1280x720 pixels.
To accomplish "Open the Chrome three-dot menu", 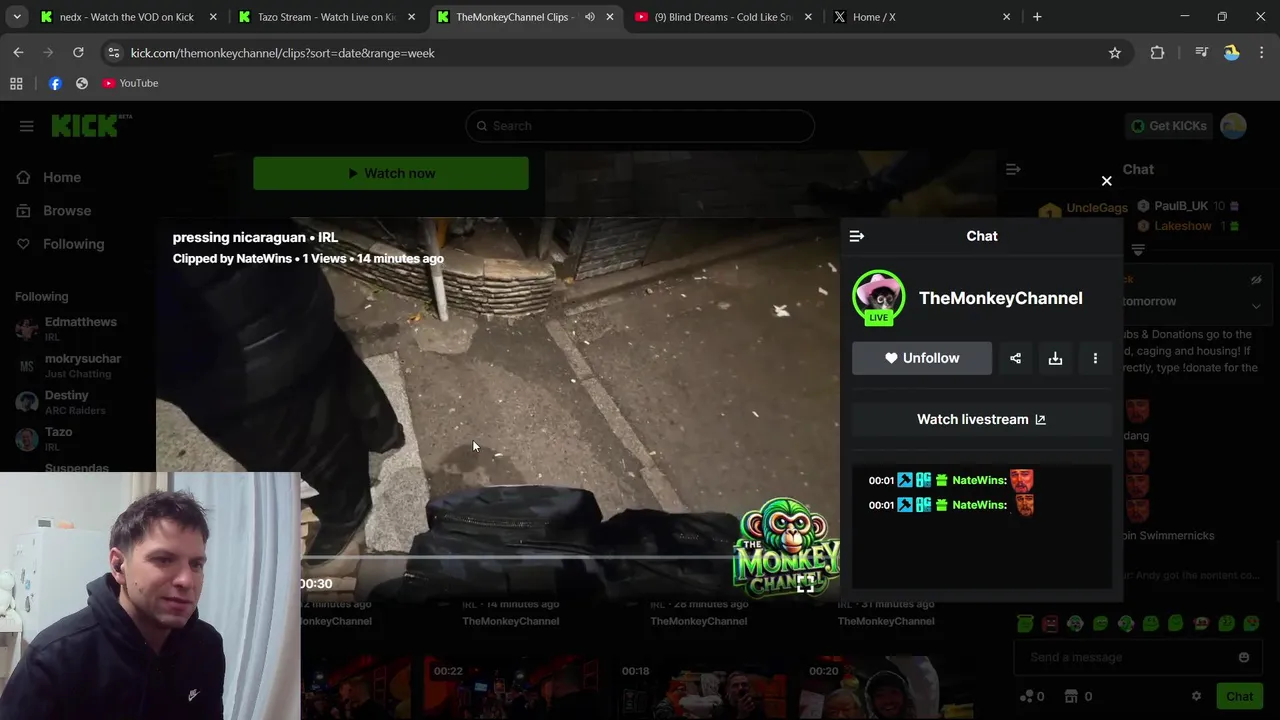I will click(1262, 53).
